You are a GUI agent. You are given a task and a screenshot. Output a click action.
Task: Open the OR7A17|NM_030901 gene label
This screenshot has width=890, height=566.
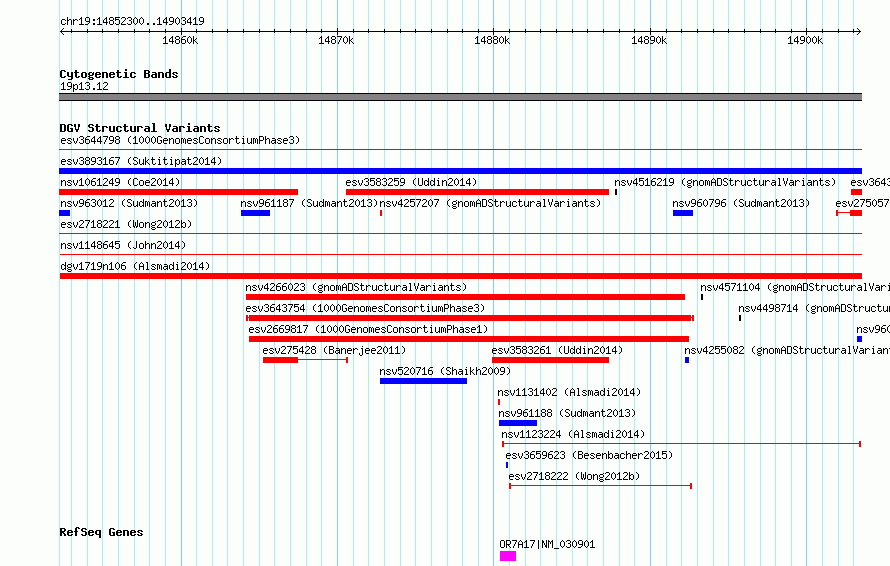pyautogui.click(x=547, y=544)
